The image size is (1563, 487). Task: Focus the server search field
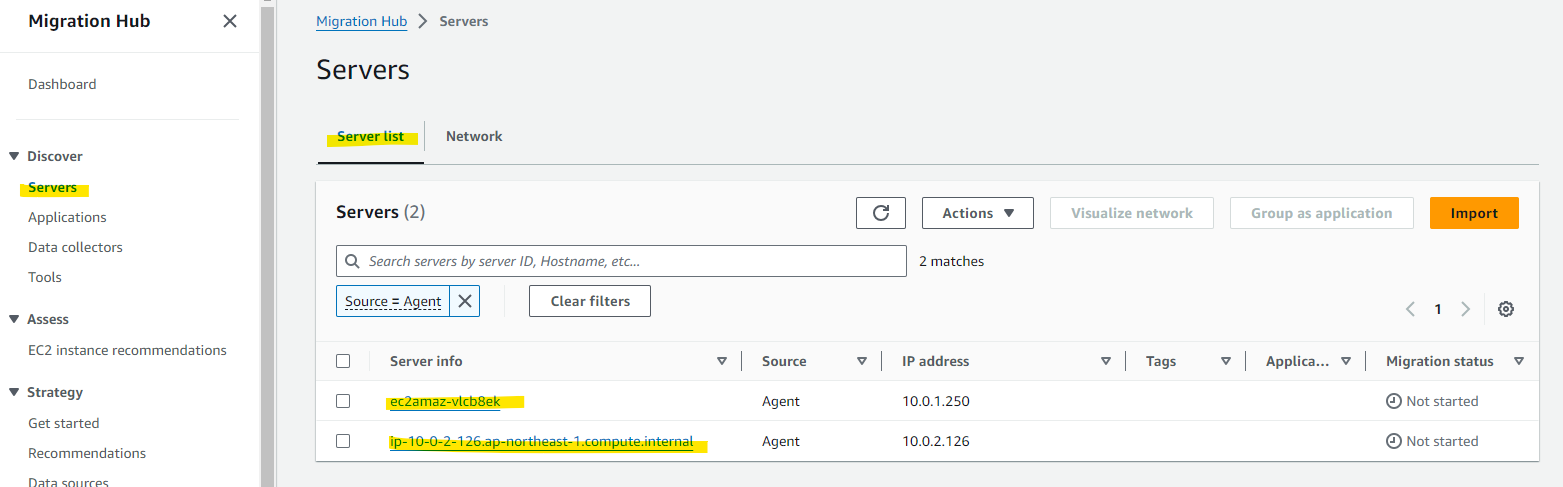pos(621,261)
